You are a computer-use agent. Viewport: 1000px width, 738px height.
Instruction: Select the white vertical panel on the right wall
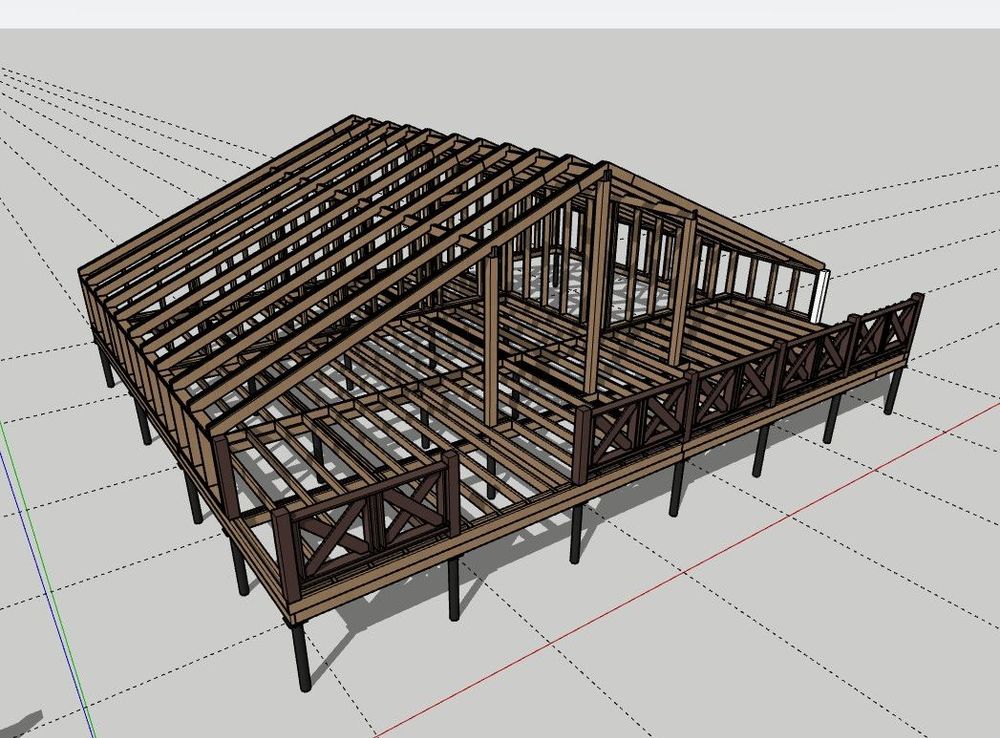822,296
